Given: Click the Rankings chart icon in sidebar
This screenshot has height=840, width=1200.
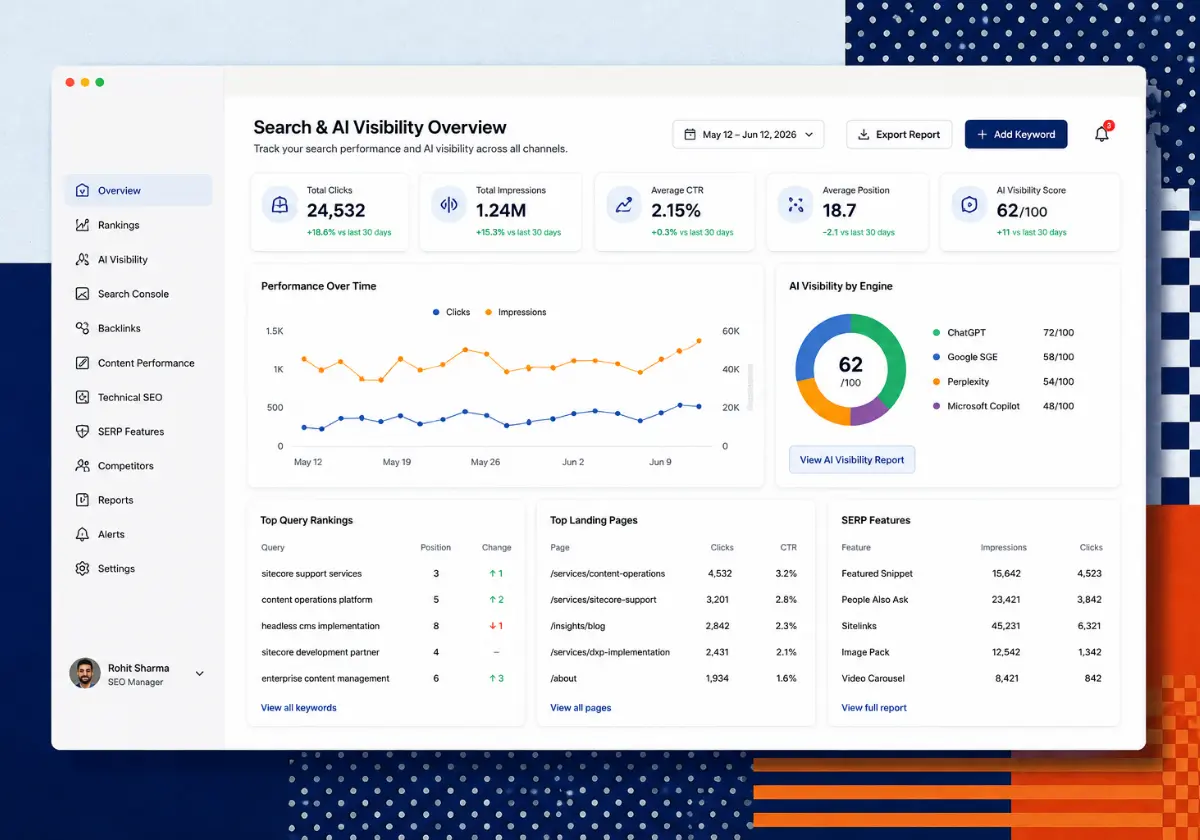Looking at the screenshot, I should pos(82,225).
